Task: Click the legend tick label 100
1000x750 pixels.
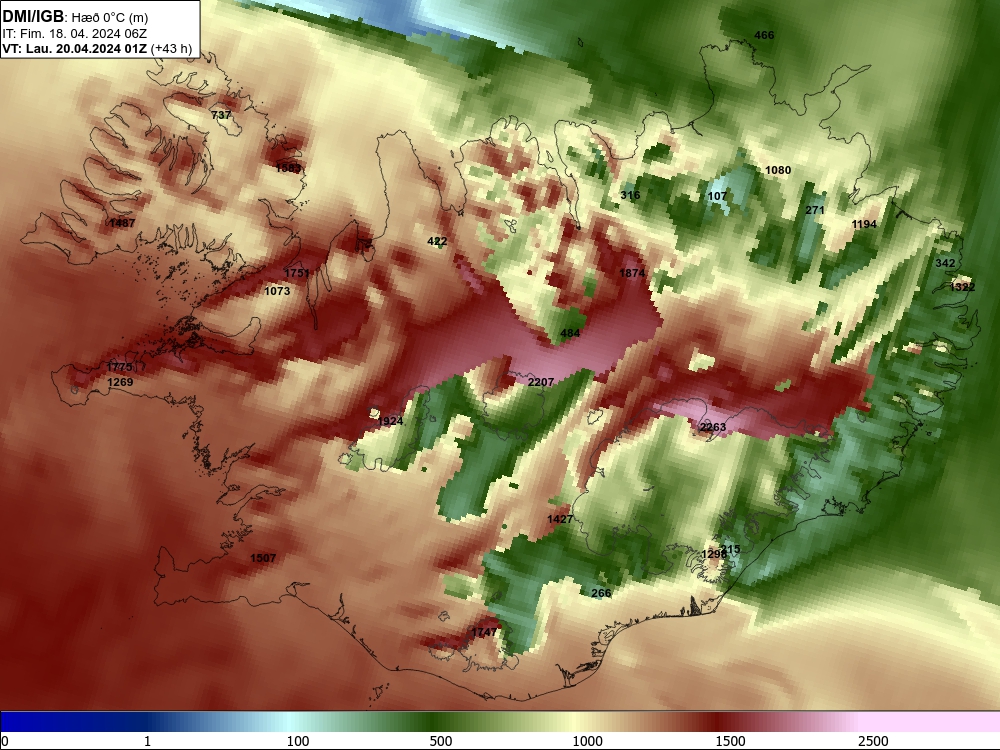Action: click(x=298, y=741)
